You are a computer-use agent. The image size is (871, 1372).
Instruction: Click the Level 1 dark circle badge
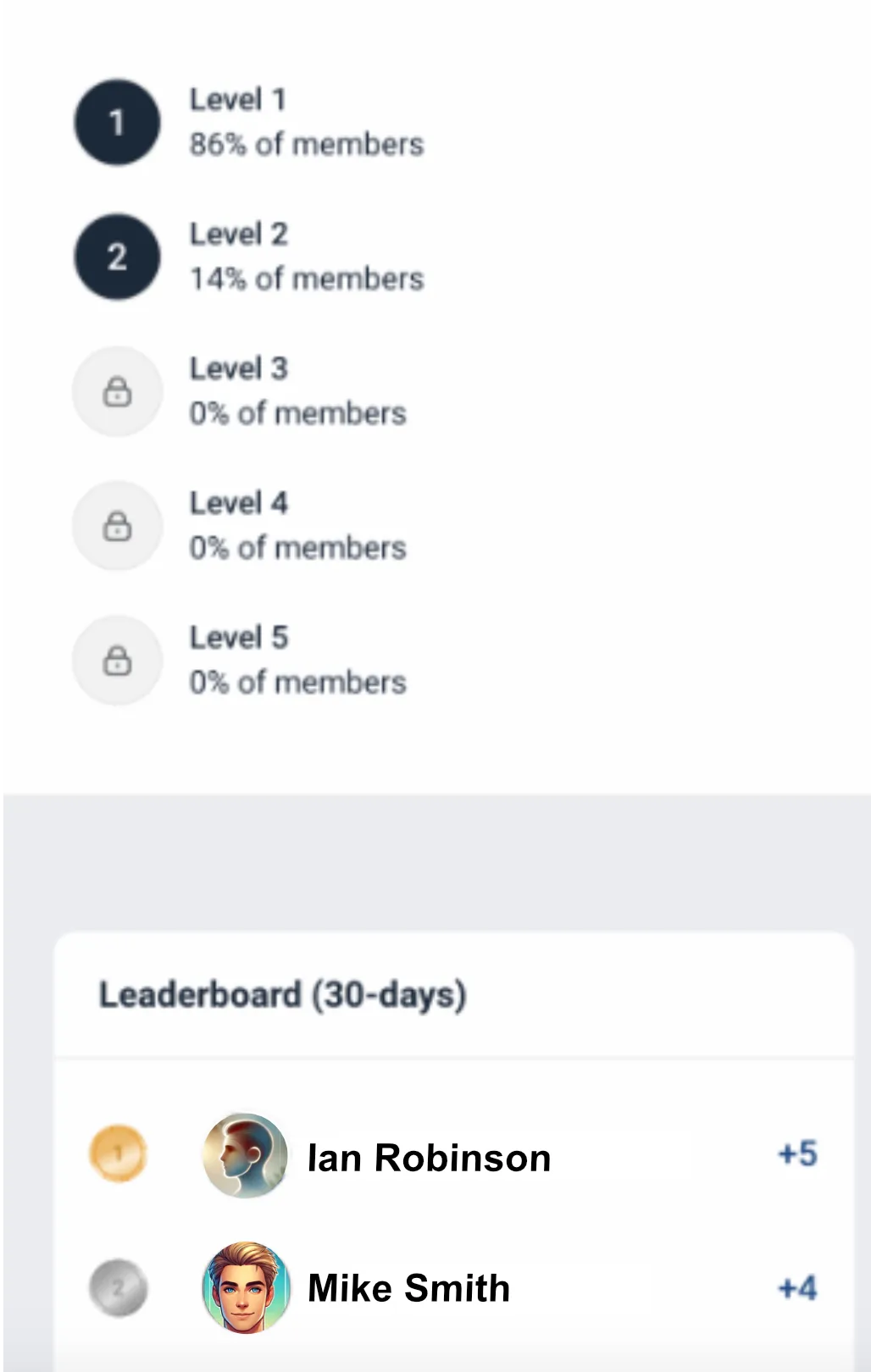pyautogui.click(x=117, y=122)
